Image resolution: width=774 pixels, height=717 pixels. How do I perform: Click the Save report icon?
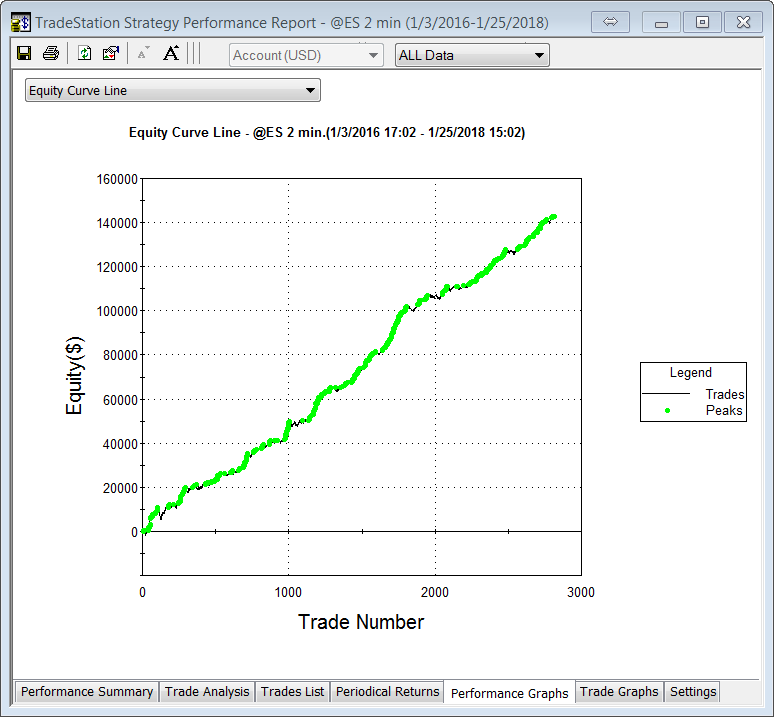coord(24,54)
